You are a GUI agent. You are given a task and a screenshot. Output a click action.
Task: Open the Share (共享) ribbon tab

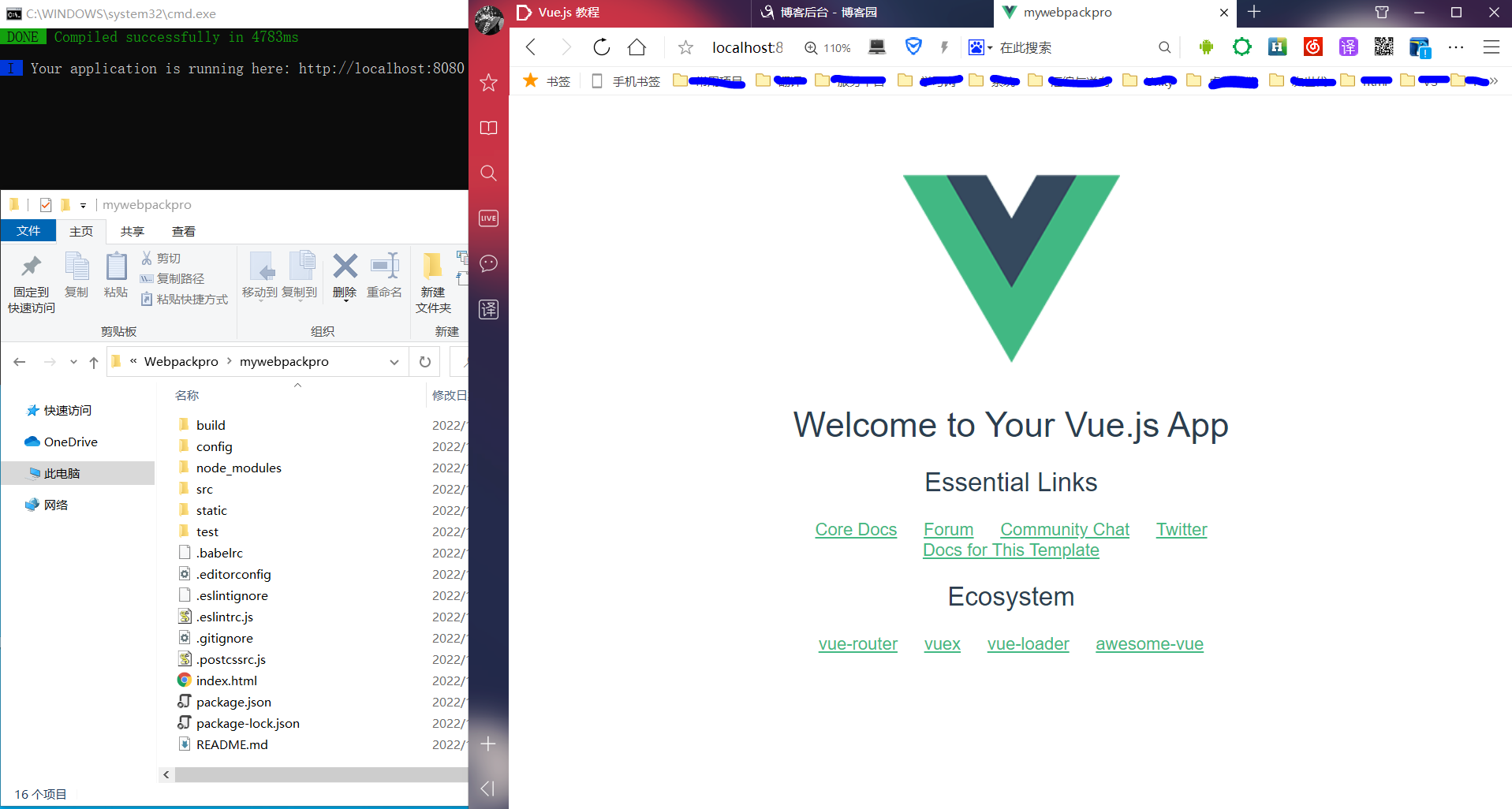click(133, 231)
